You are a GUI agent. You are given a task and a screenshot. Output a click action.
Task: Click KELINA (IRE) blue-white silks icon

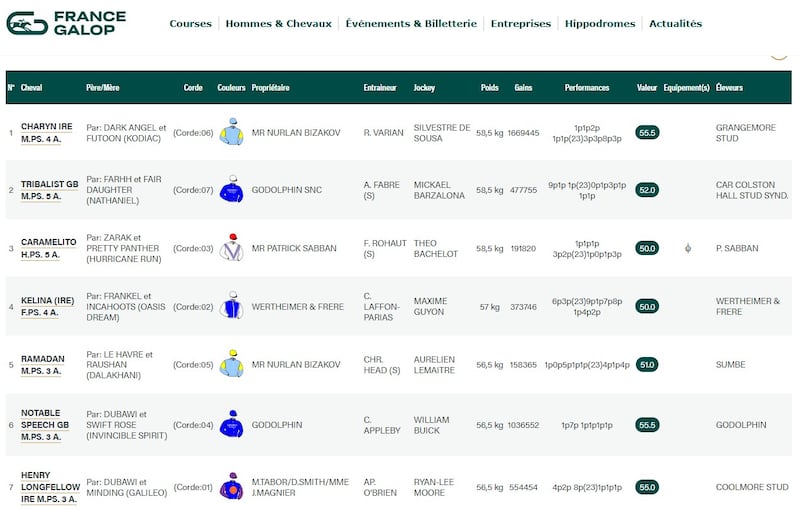click(232, 306)
